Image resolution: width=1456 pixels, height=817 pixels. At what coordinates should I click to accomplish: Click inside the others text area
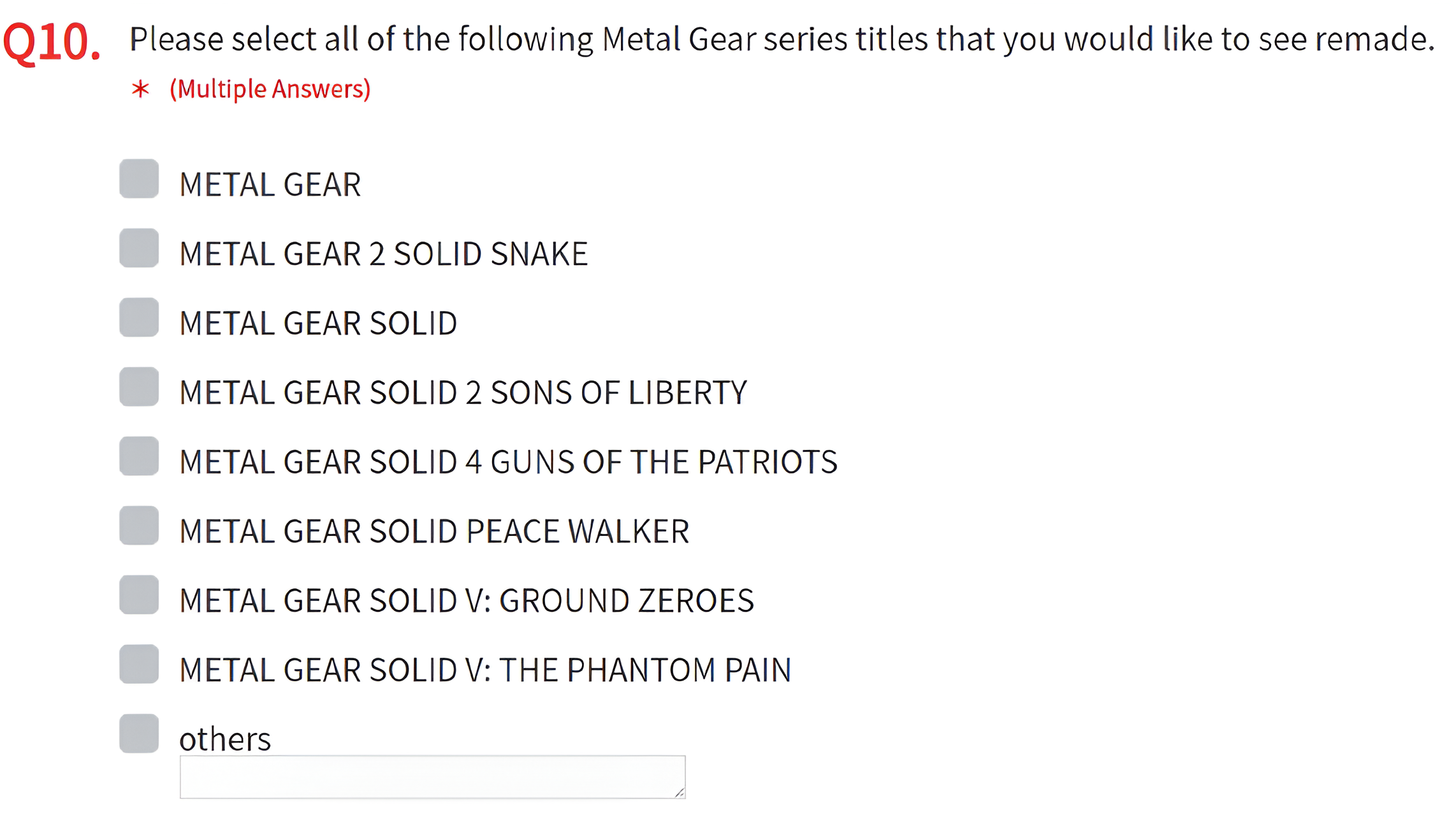click(432, 777)
